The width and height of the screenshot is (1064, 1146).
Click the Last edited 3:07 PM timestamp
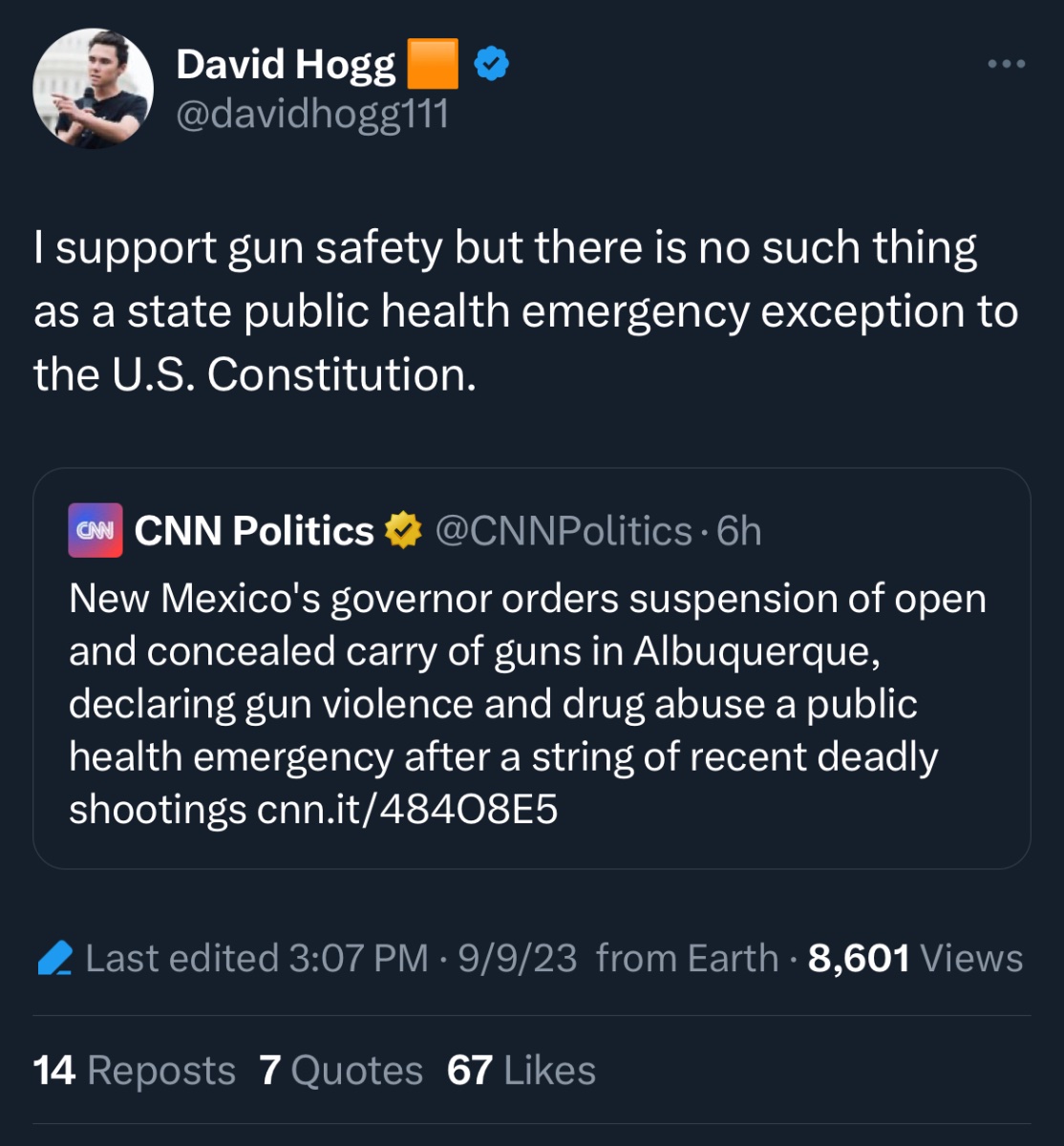tap(257, 958)
